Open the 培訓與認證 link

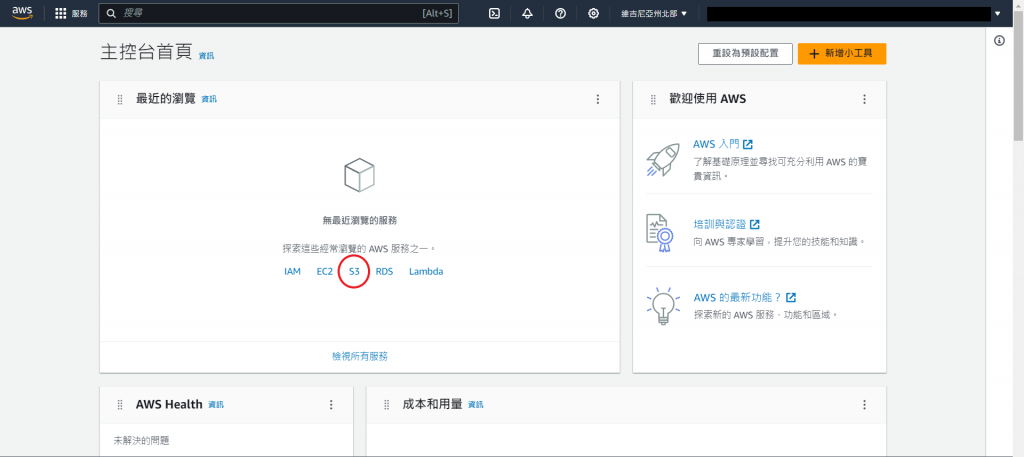[x=726, y=224]
